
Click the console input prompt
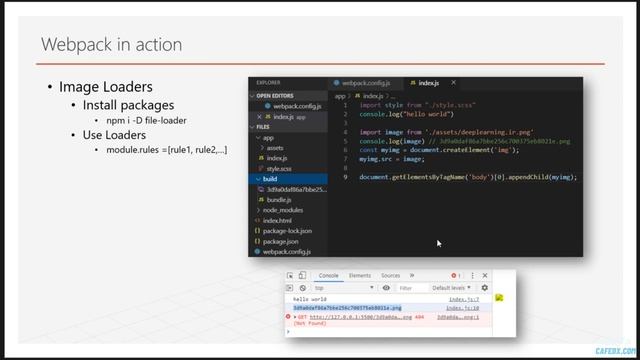[x=388, y=332]
